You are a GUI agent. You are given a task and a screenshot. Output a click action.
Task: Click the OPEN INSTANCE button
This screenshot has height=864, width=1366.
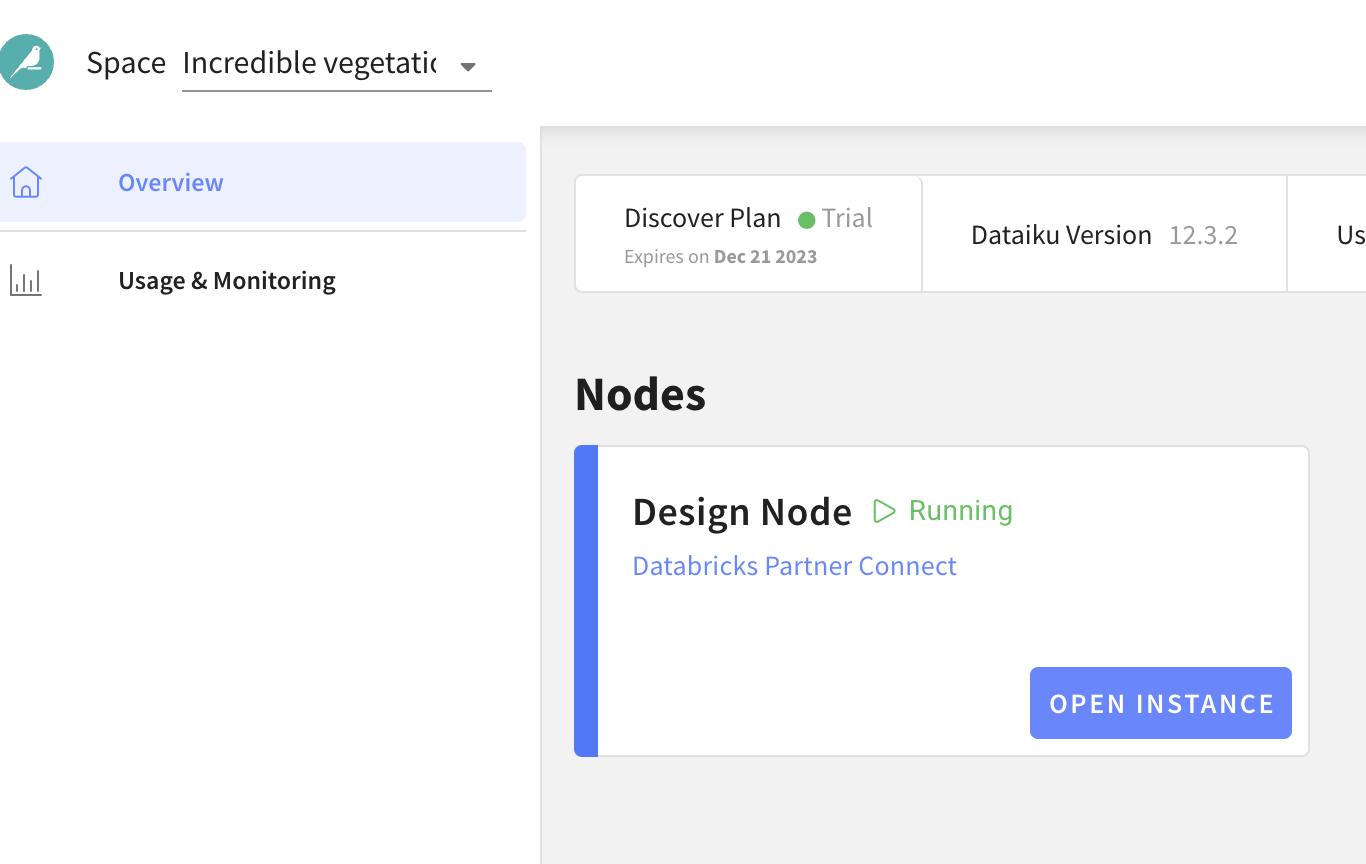pyautogui.click(x=1160, y=703)
